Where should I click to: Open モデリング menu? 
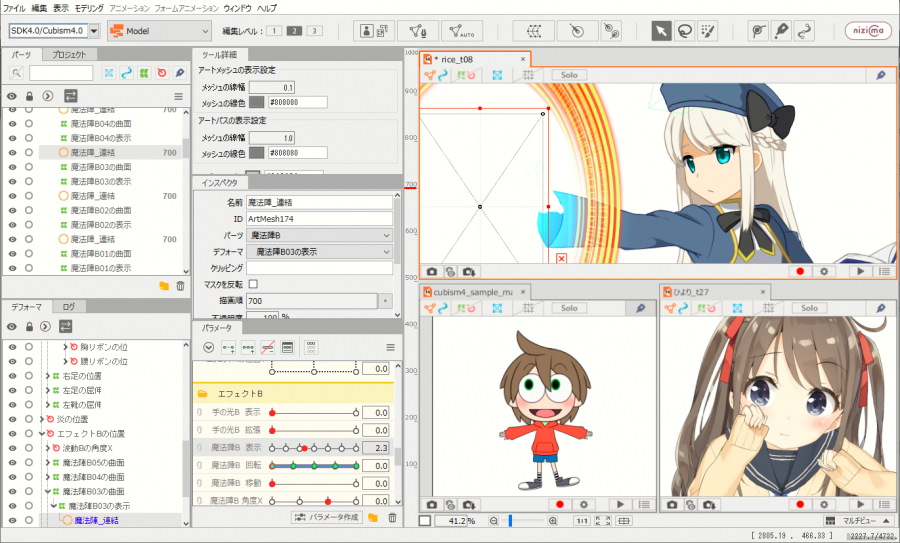click(89, 8)
